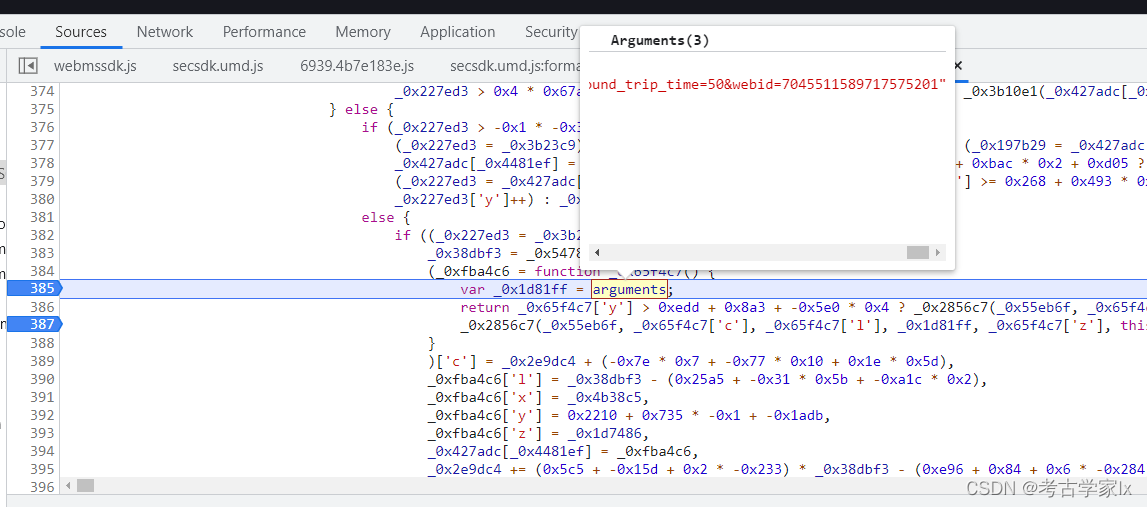Switch to the Sources panel tab
1147x507 pixels.
point(81,31)
